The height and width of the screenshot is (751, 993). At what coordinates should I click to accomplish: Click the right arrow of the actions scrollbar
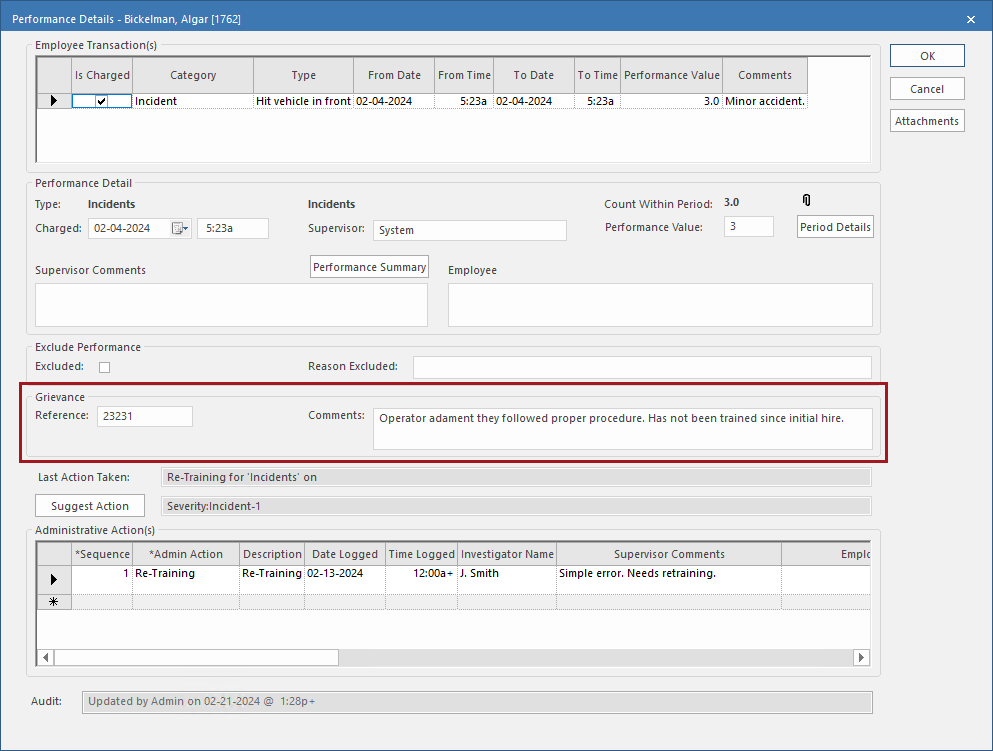point(861,657)
